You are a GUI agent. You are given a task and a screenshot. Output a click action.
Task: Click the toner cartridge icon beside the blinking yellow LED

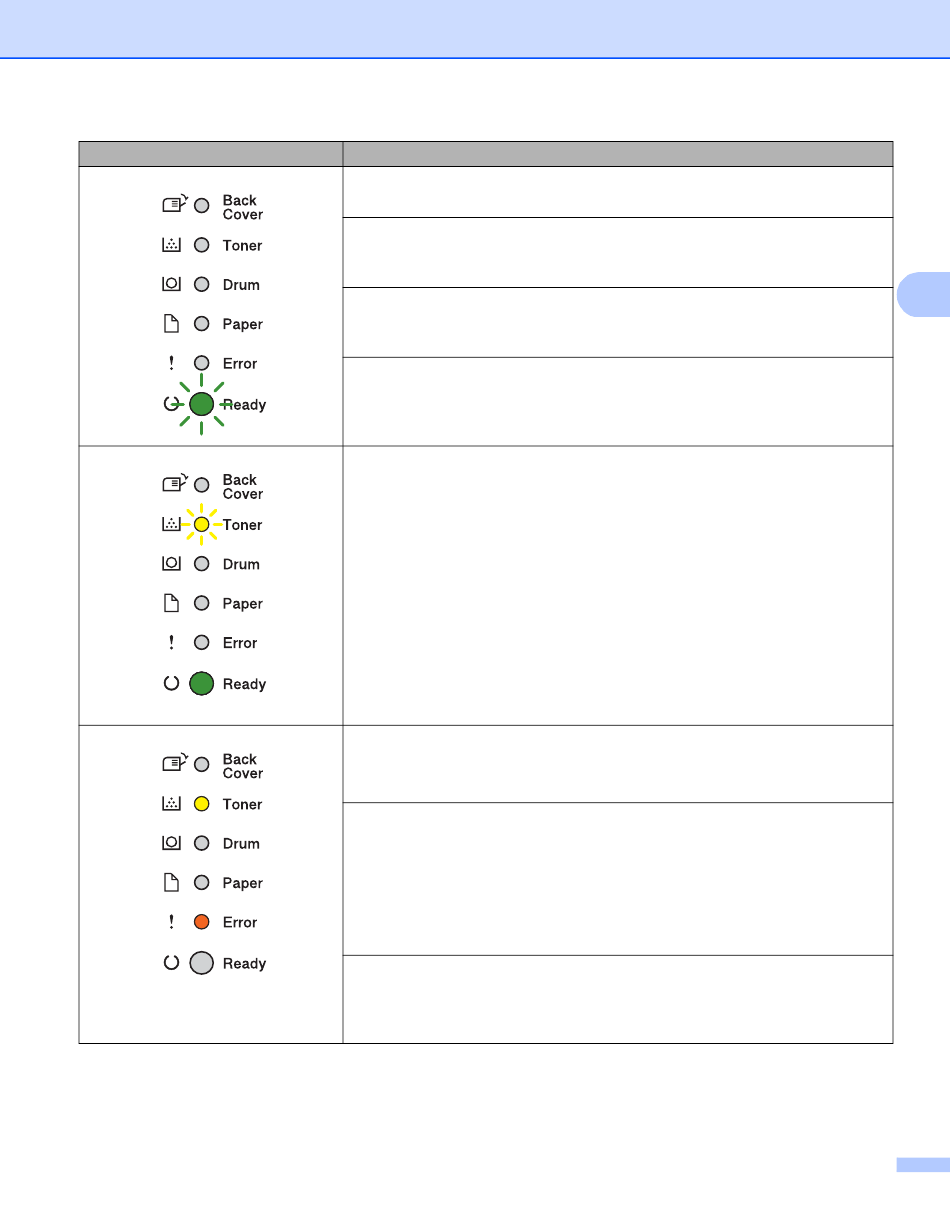171,525
